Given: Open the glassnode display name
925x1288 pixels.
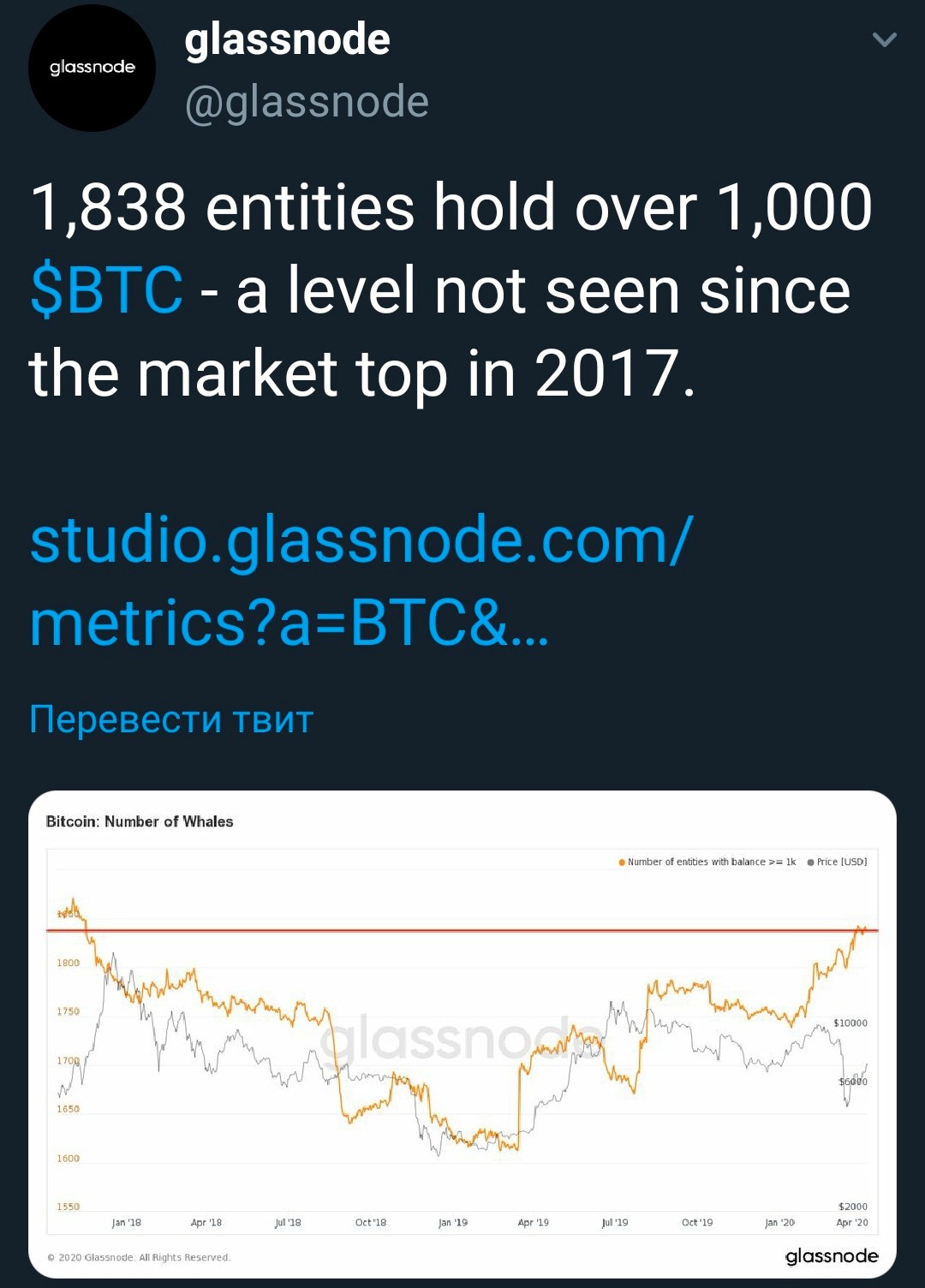Looking at the screenshot, I should click(287, 39).
